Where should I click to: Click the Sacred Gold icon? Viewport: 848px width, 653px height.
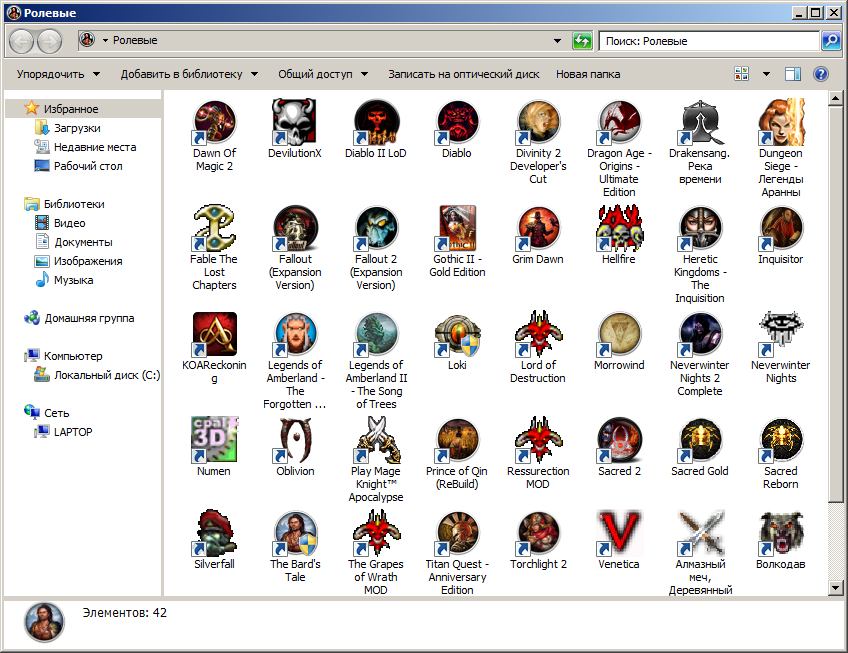coord(700,440)
